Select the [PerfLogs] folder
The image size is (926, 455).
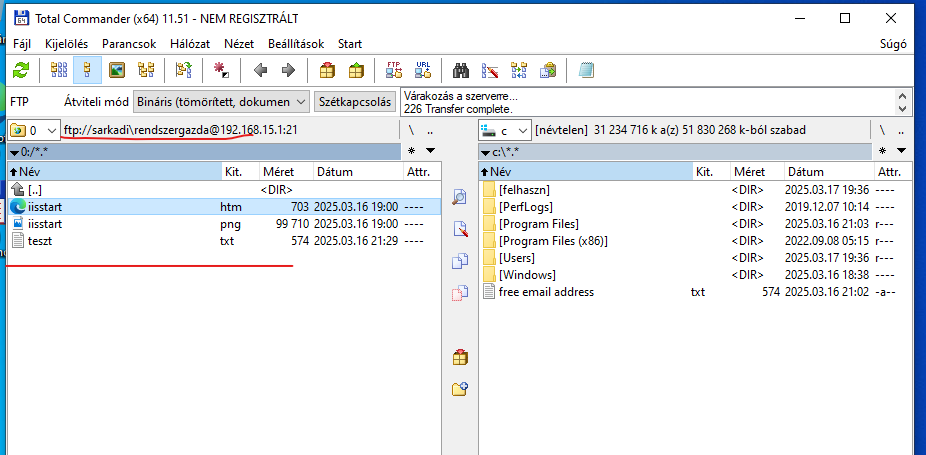(694, 207)
